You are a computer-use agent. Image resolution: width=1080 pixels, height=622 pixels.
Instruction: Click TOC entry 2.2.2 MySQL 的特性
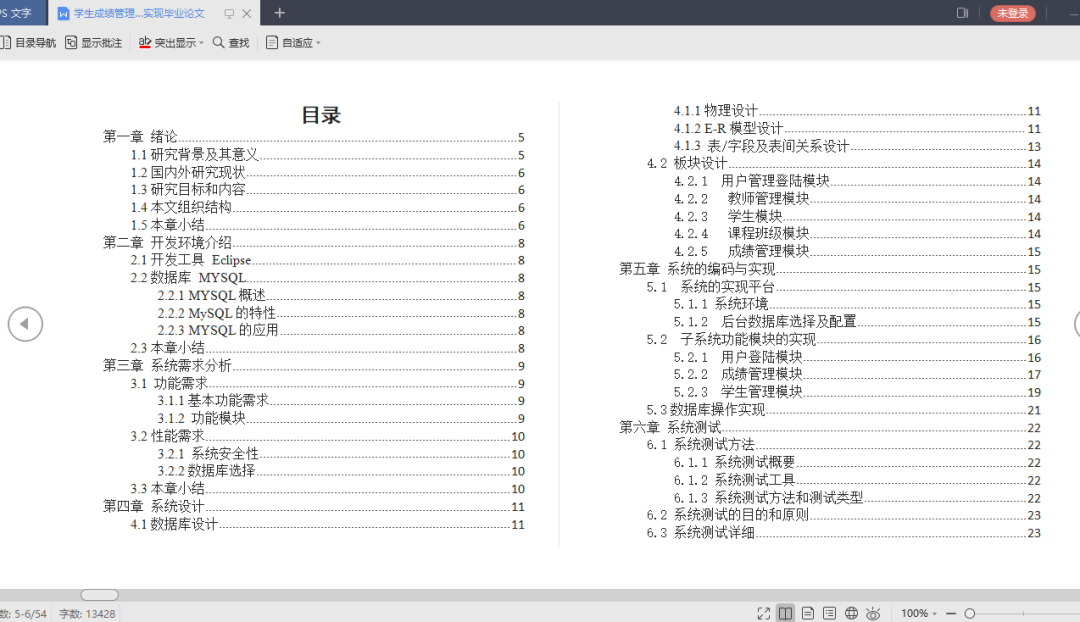pos(341,313)
